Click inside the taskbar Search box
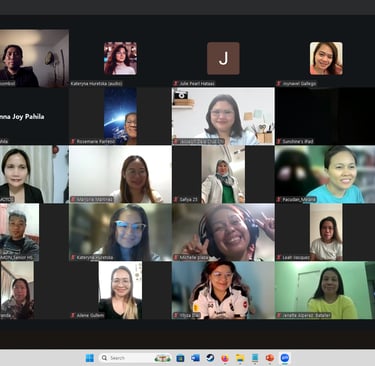This screenshot has height=366, width=375. pyautogui.click(x=135, y=358)
